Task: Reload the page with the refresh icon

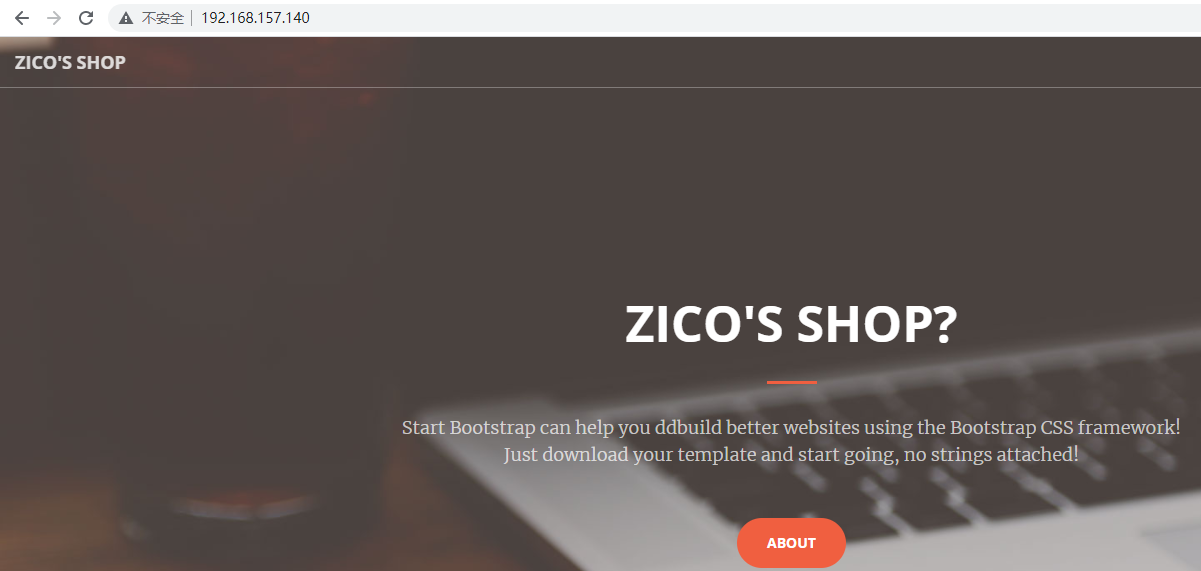Action: tap(86, 18)
